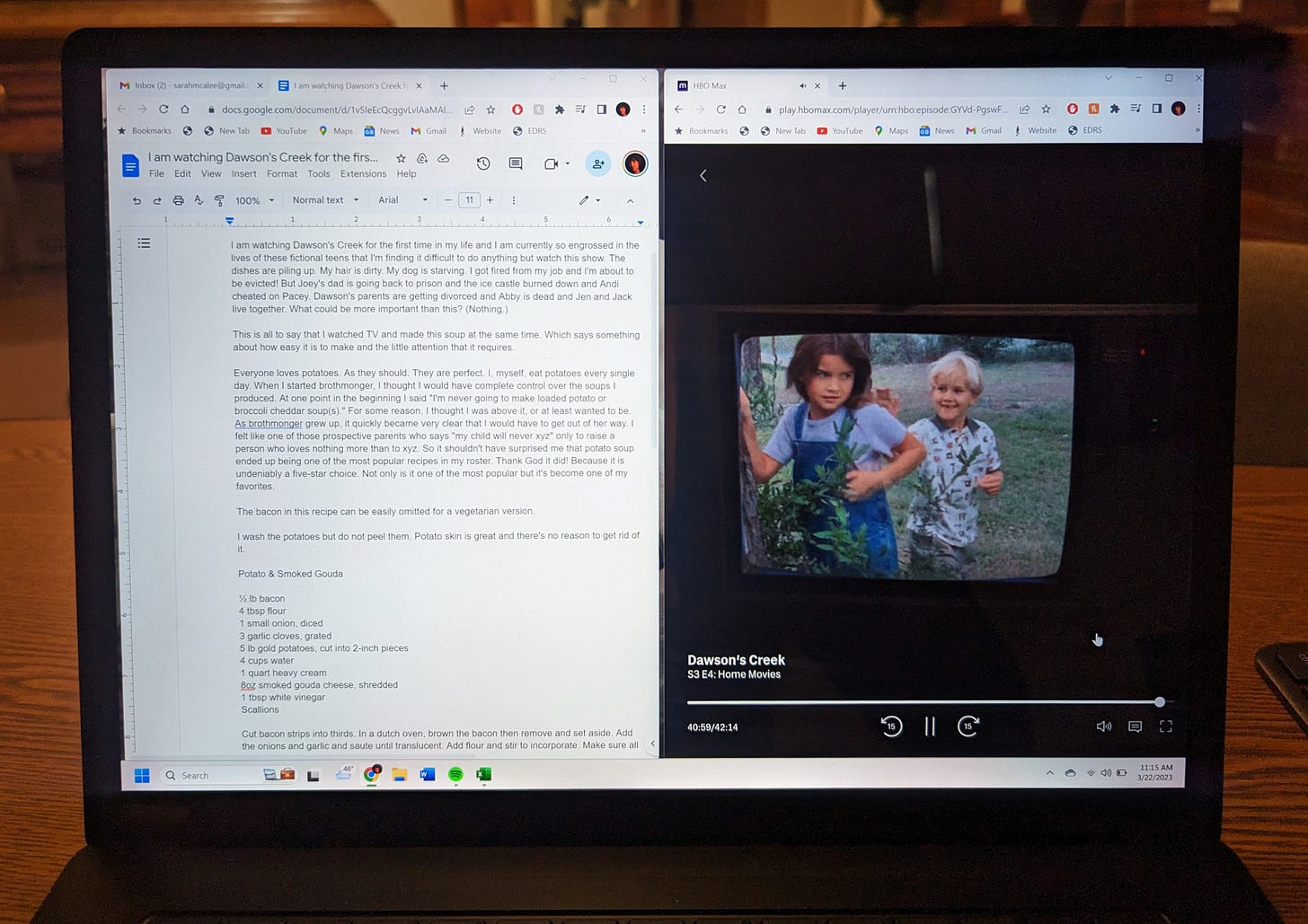
Task: Open the Normal text style dropdown
Action: 325,200
